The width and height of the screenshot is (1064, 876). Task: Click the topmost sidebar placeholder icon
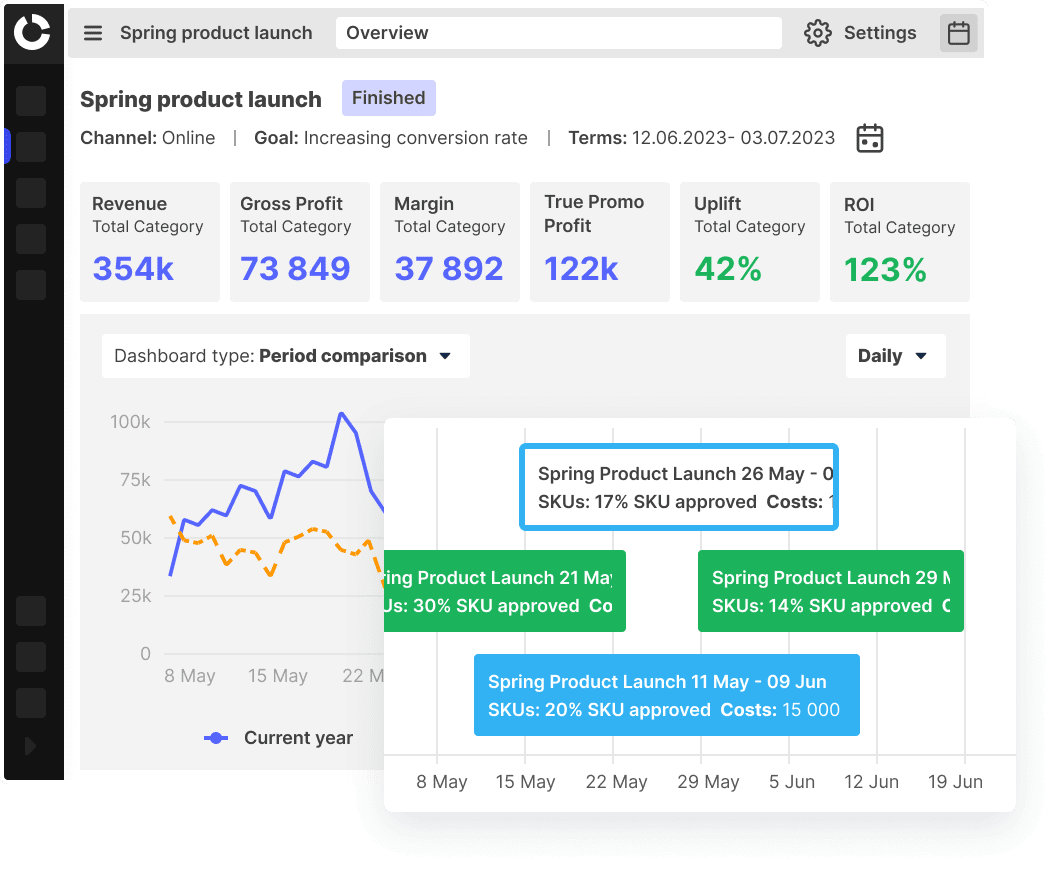point(31,101)
